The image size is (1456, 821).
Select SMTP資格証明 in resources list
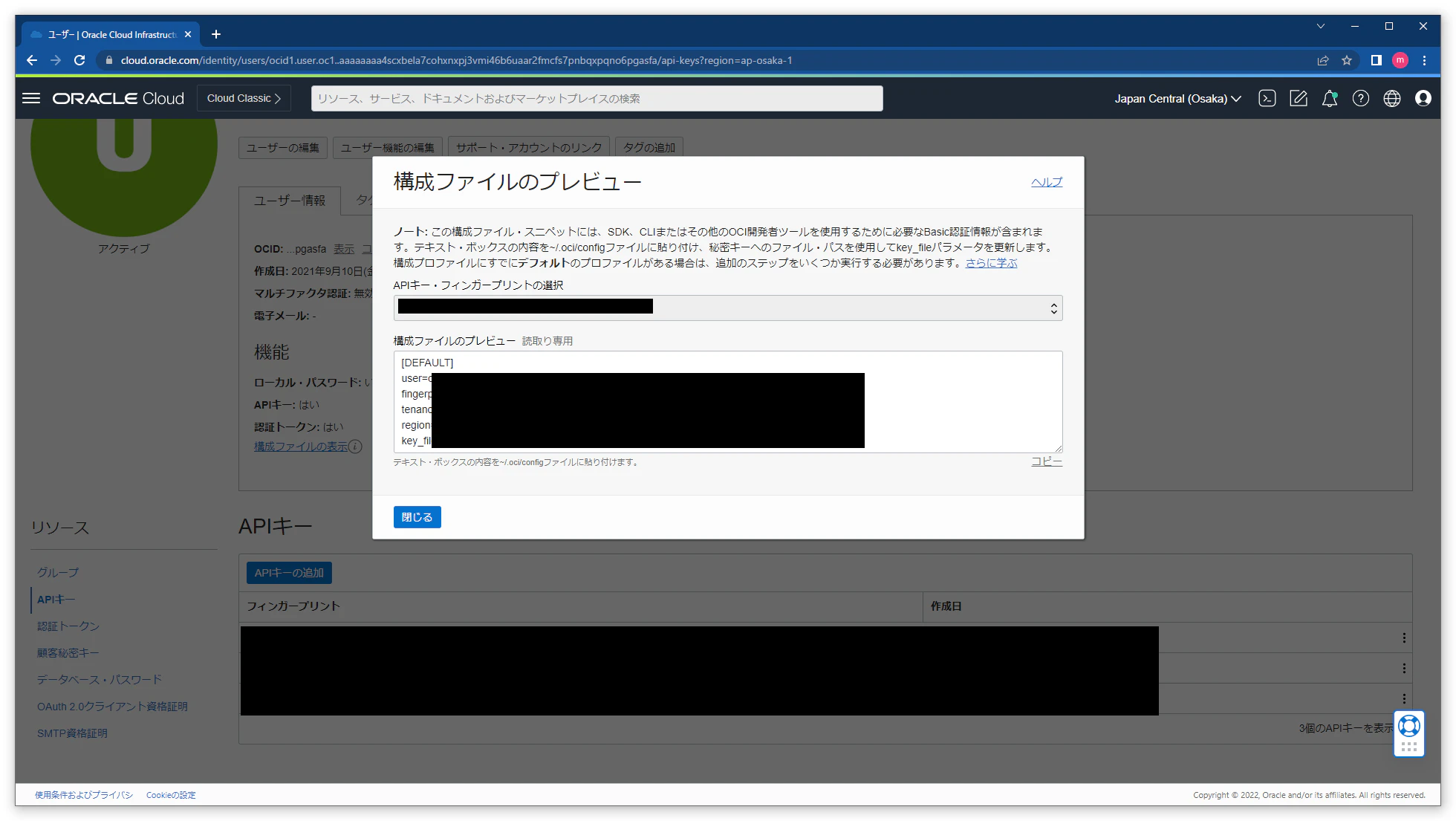(72, 733)
